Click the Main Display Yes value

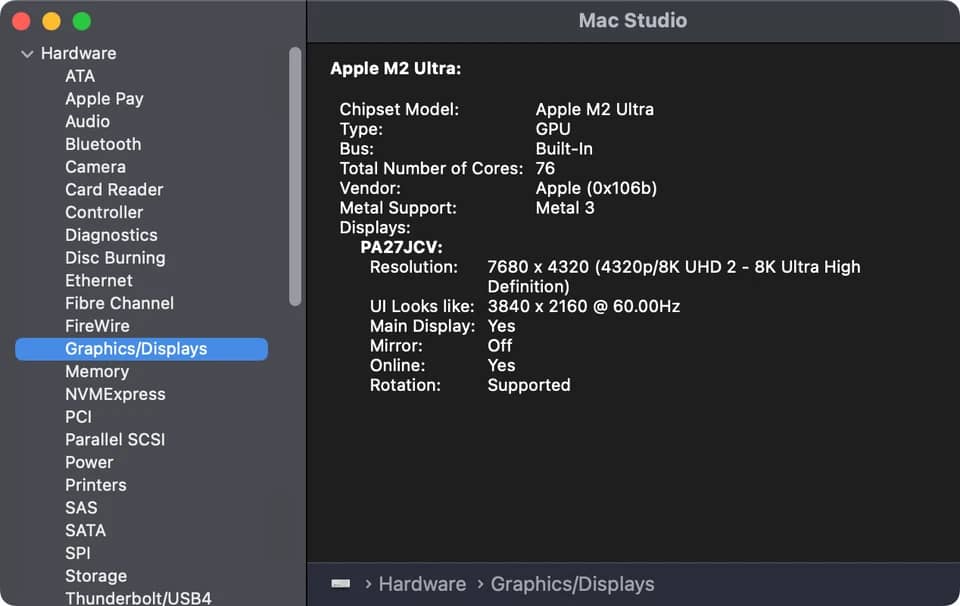click(501, 326)
